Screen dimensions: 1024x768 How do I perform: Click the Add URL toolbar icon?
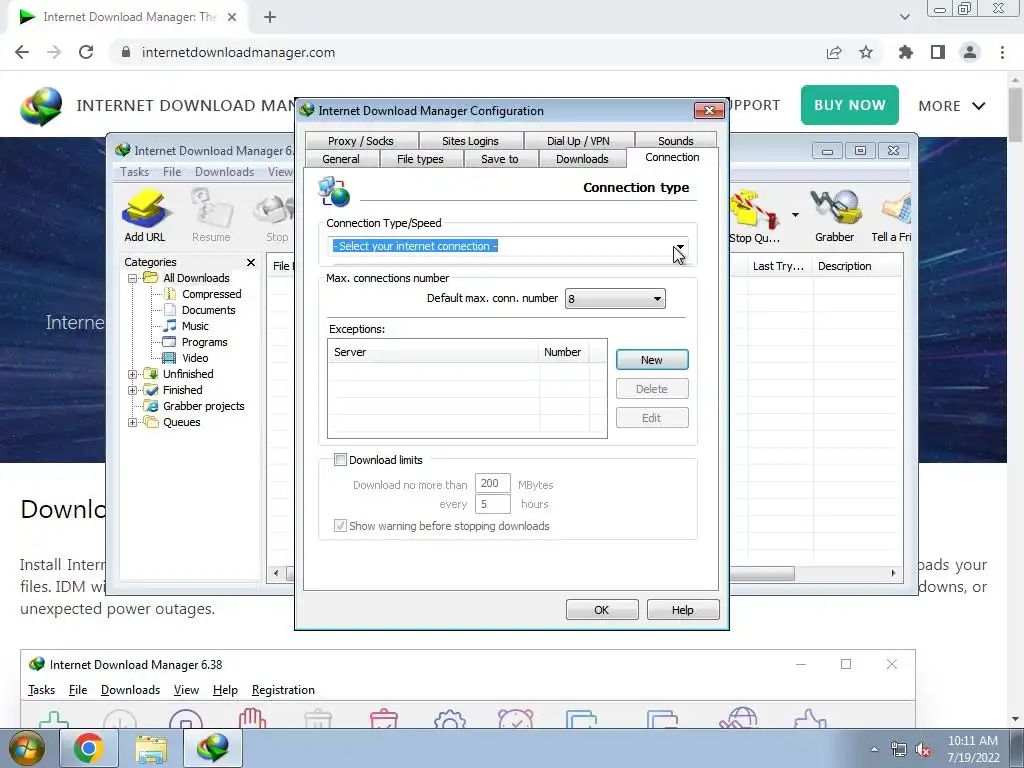[145, 216]
